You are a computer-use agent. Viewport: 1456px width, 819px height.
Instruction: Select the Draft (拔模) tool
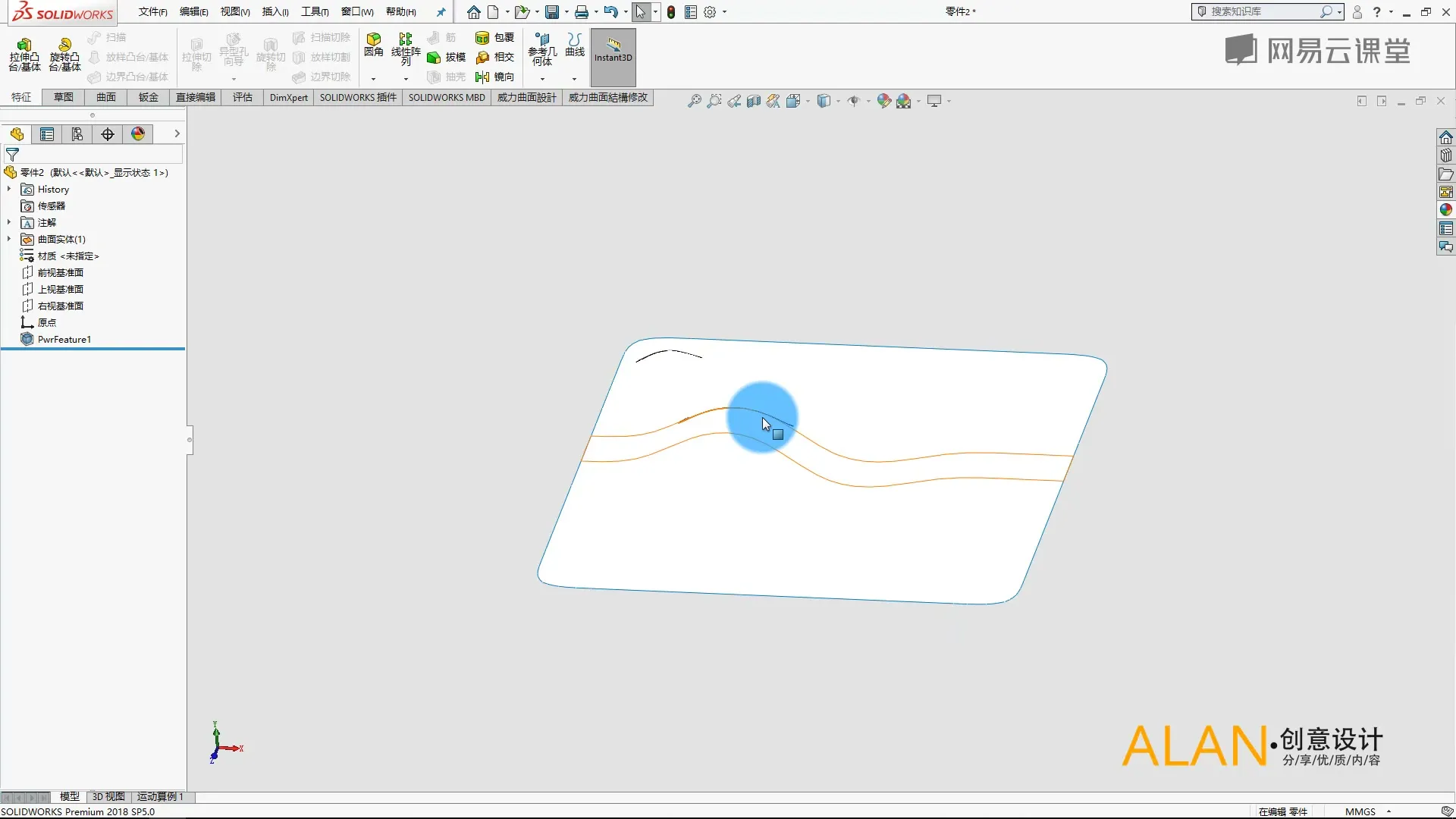pyautogui.click(x=446, y=57)
